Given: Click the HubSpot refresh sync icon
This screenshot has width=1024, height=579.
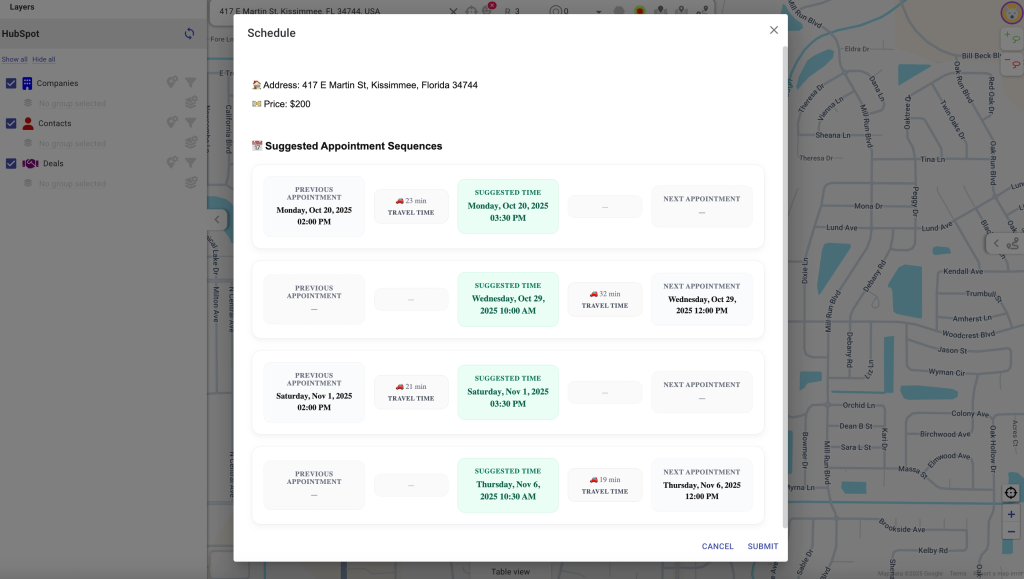Looking at the screenshot, I should click(x=189, y=34).
